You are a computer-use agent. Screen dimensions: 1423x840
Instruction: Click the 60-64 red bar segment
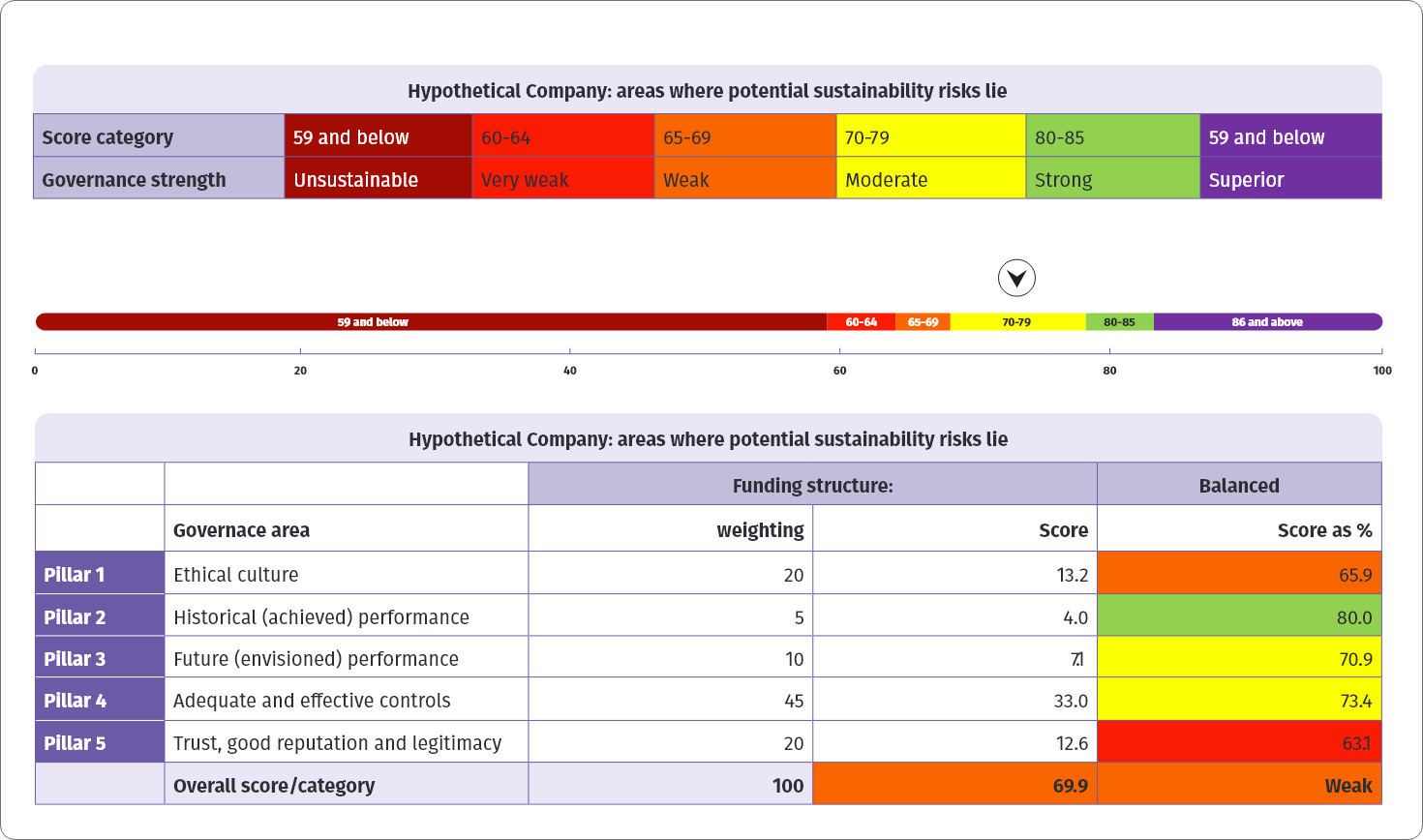point(861,322)
